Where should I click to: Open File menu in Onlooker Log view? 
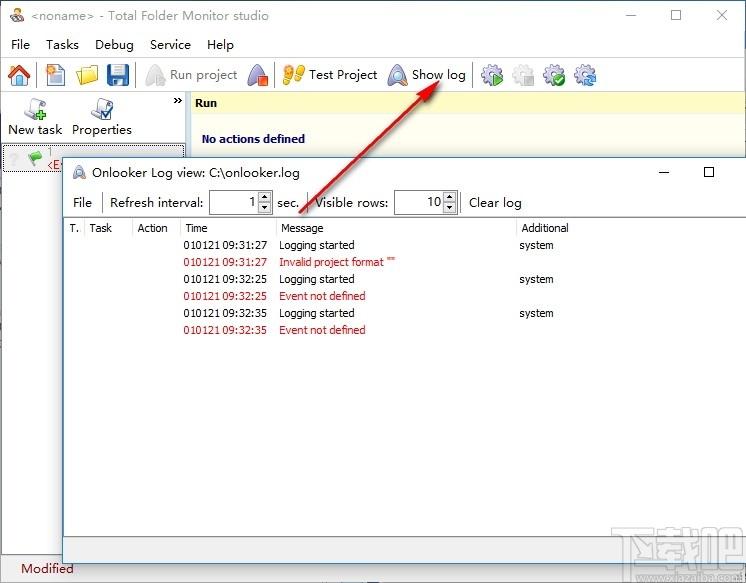click(82, 203)
